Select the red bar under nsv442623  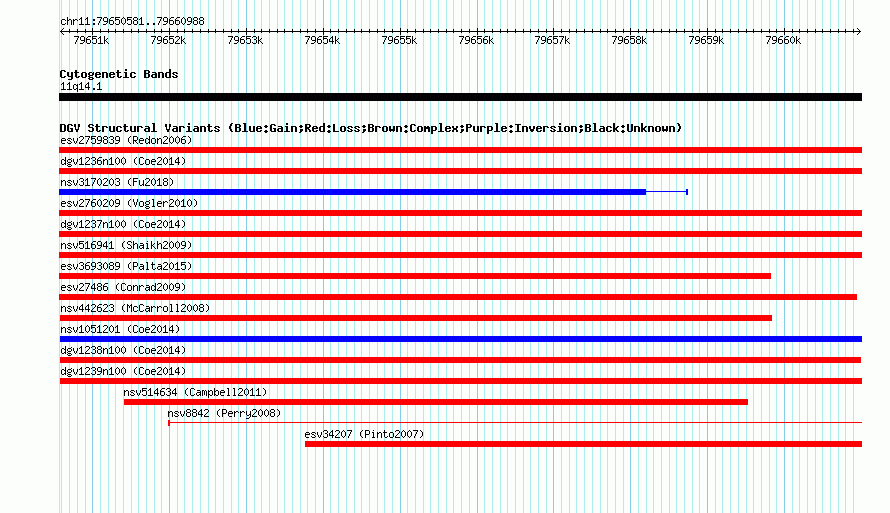(415, 318)
